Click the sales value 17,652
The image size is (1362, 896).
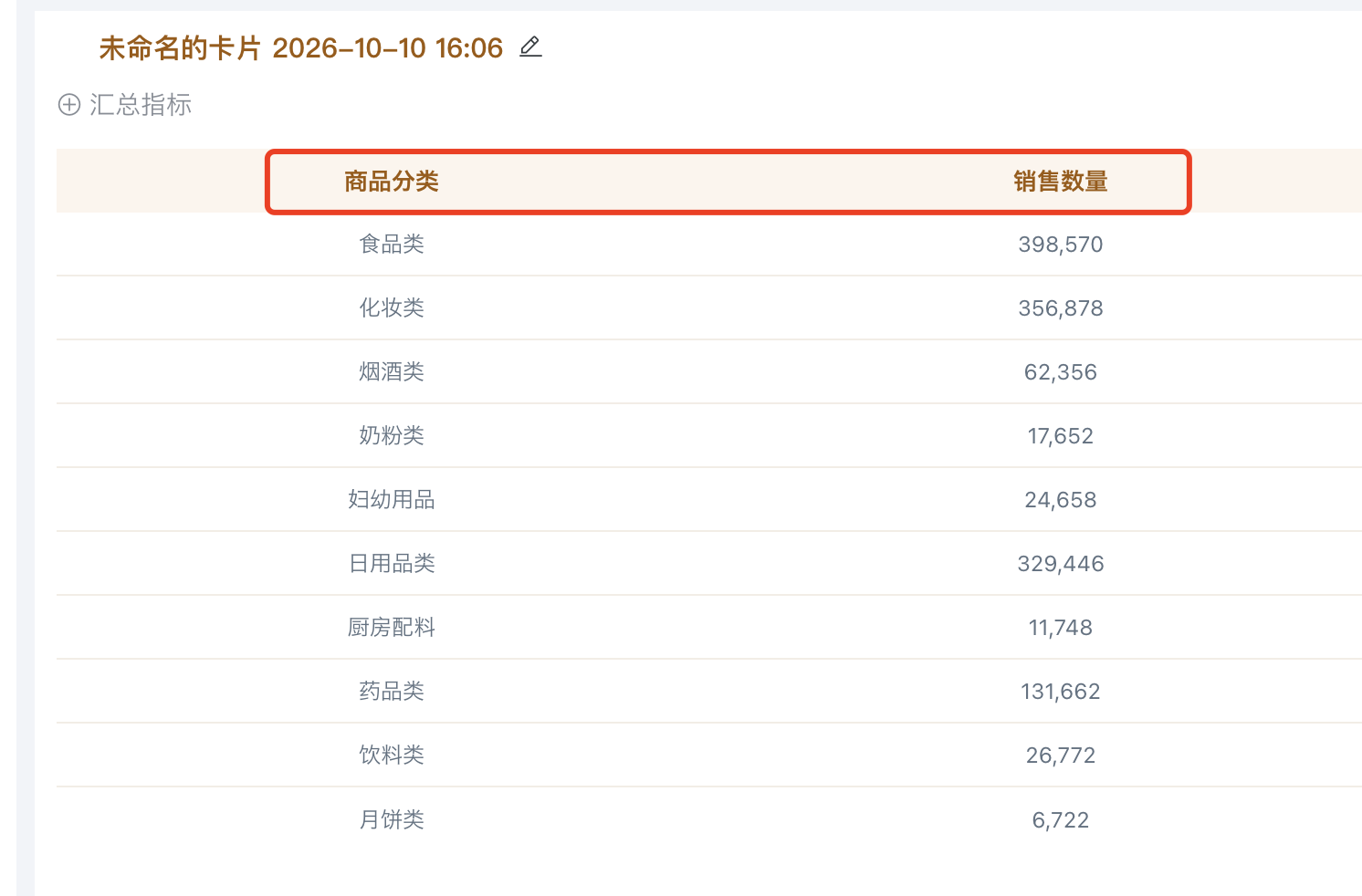click(1061, 436)
